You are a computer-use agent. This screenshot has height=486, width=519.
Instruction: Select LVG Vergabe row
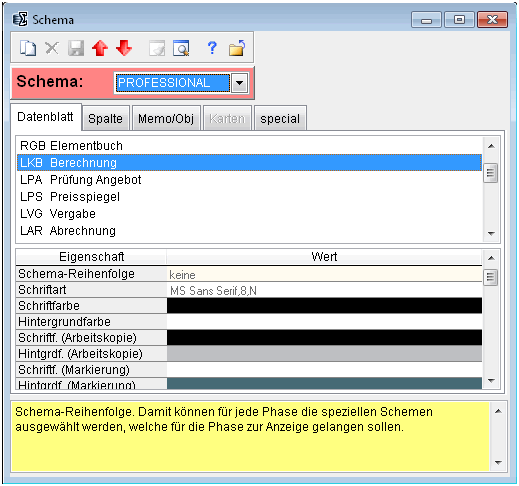click(x=249, y=214)
